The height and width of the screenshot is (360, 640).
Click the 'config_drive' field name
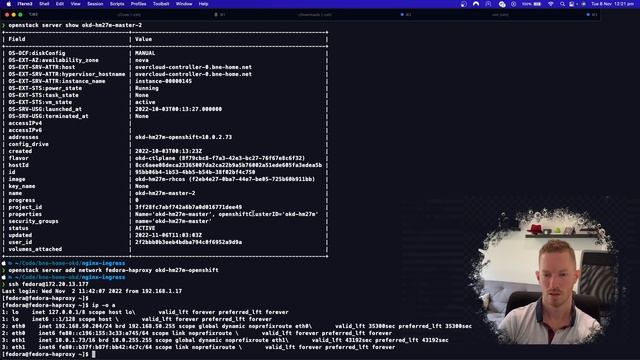(28, 144)
